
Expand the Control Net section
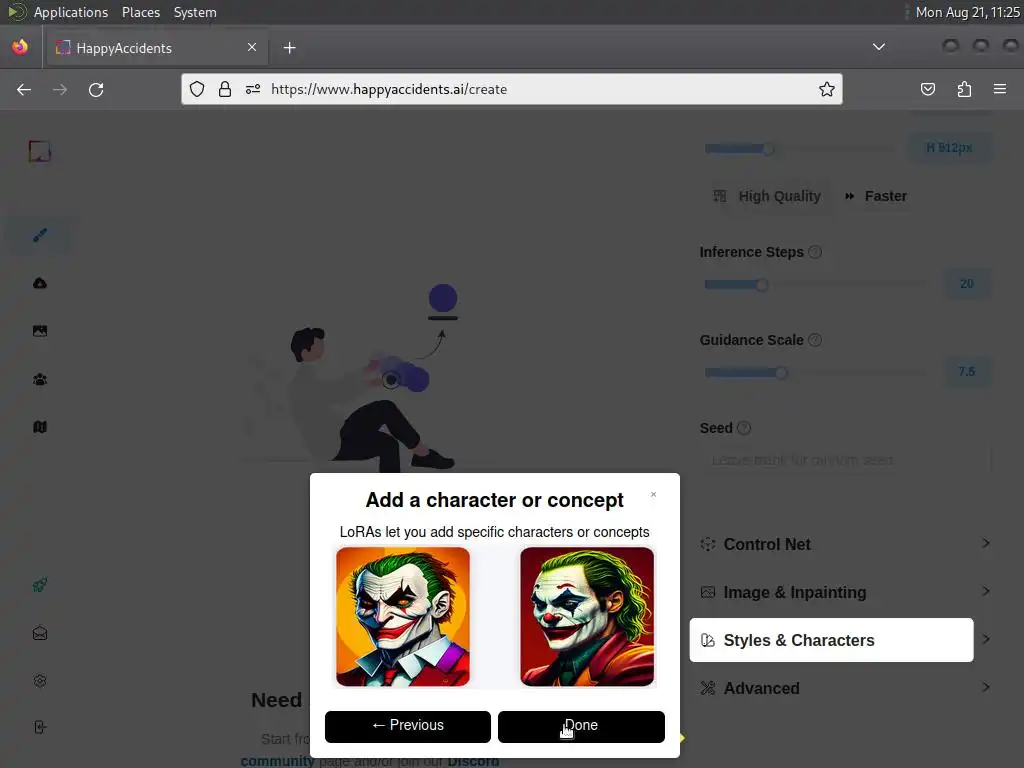[844, 544]
